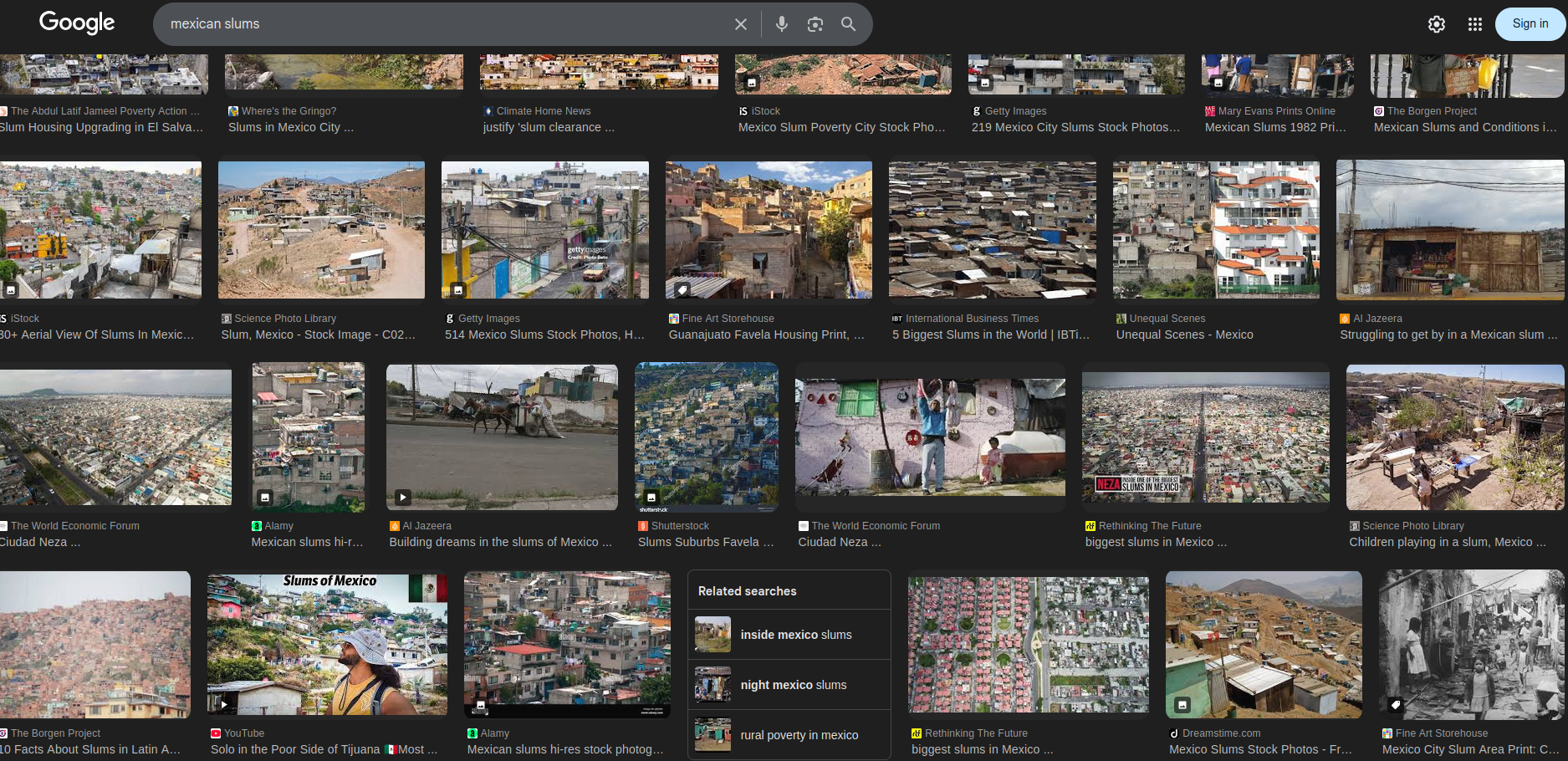Screen dimensions: 1568x761
Task: Click the 'rural poverty in mexico' suggestion thumbnail
Action: pyautogui.click(x=712, y=735)
